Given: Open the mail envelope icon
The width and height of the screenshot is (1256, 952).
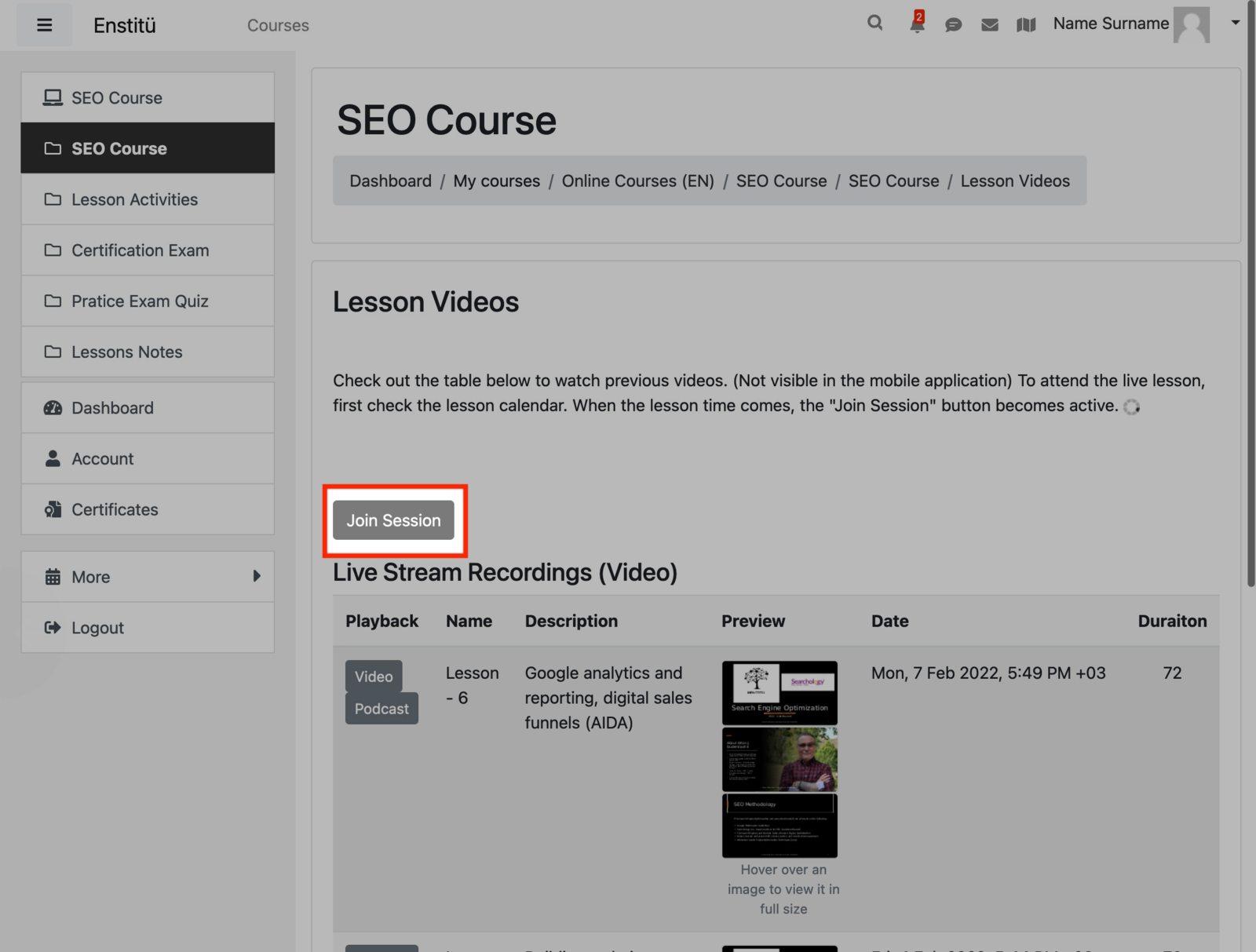Looking at the screenshot, I should tap(990, 25).
